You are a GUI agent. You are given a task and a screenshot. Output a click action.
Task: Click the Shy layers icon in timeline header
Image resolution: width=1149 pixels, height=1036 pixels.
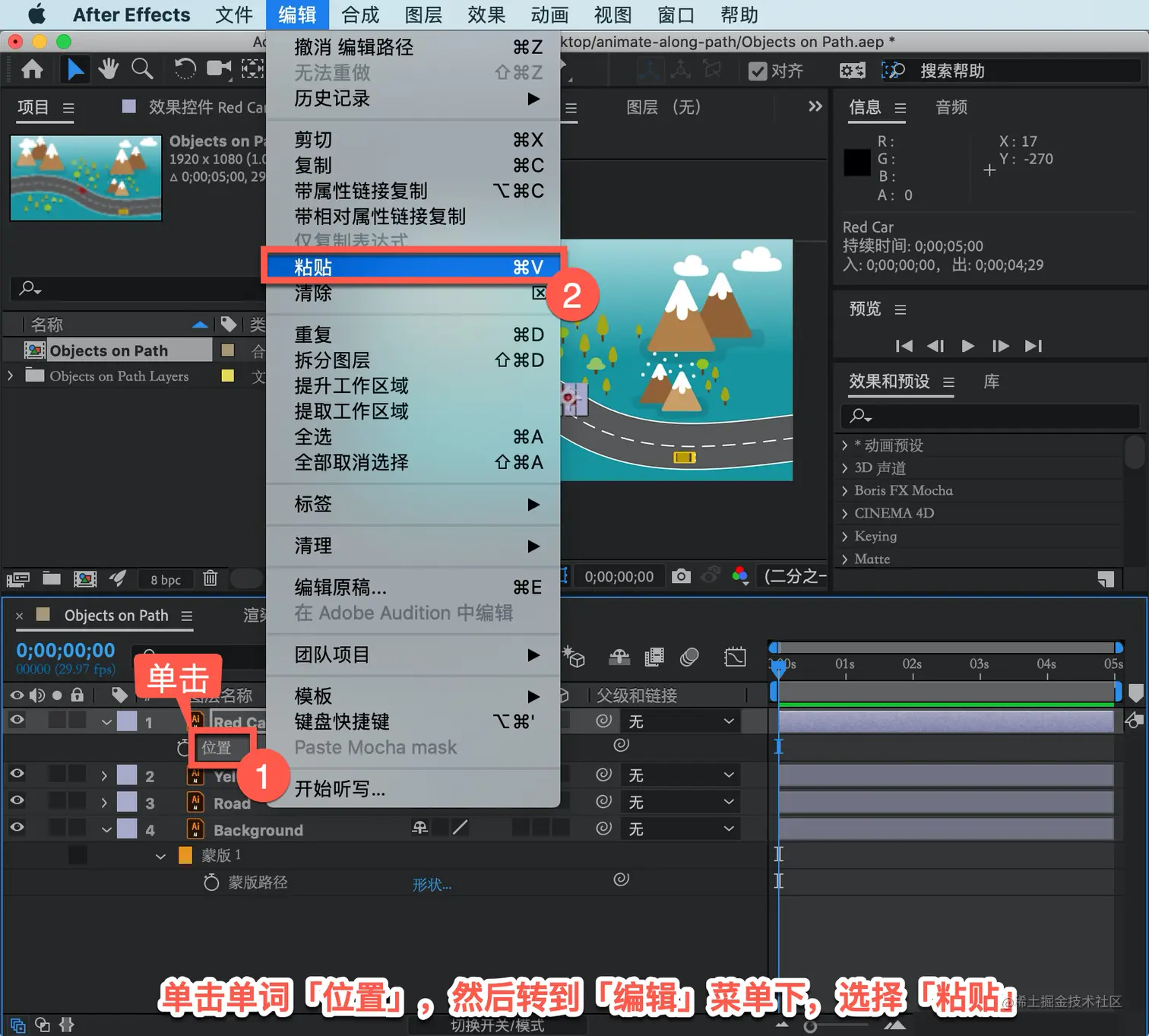619,657
